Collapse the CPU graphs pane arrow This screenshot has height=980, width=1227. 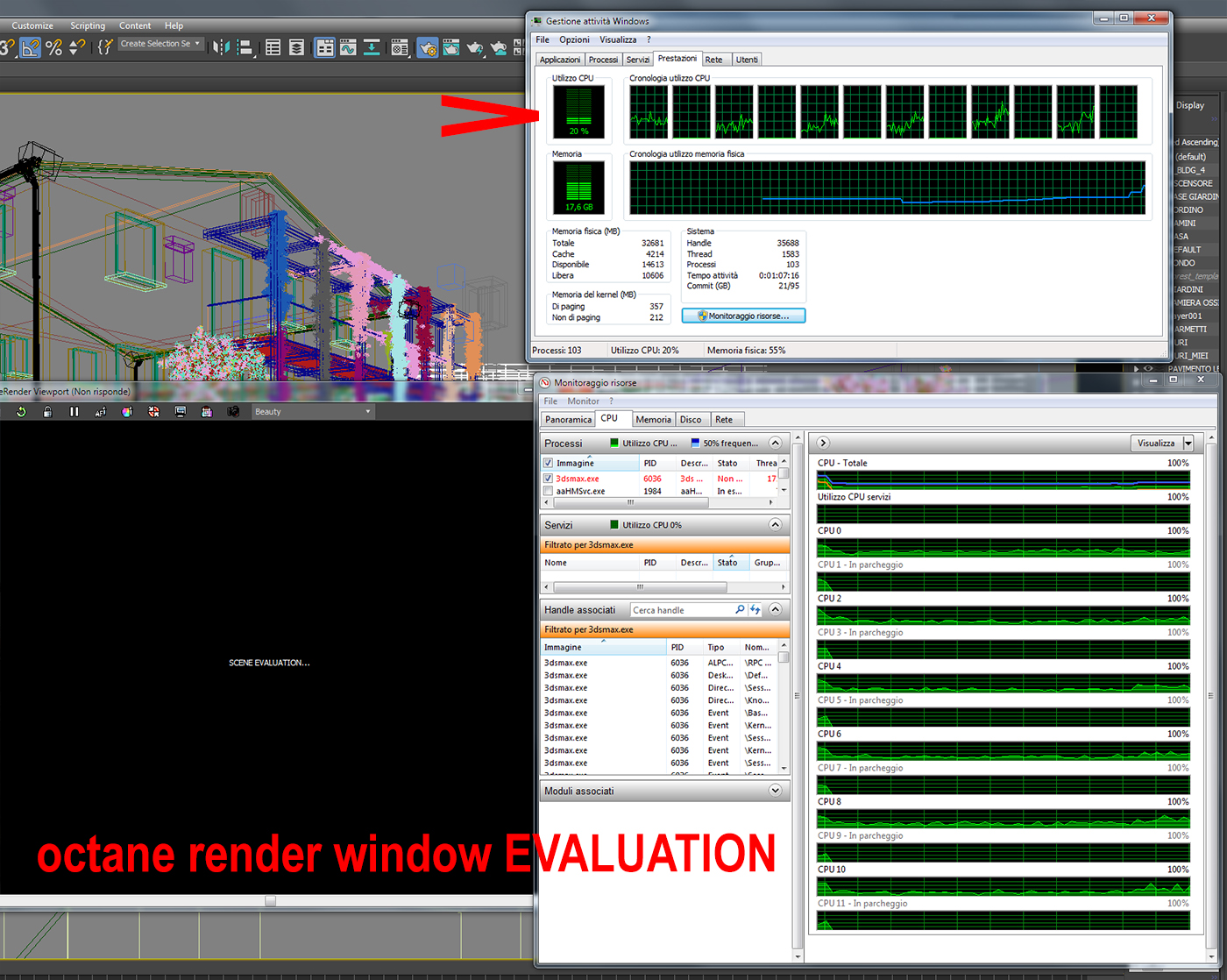tap(823, 444)
